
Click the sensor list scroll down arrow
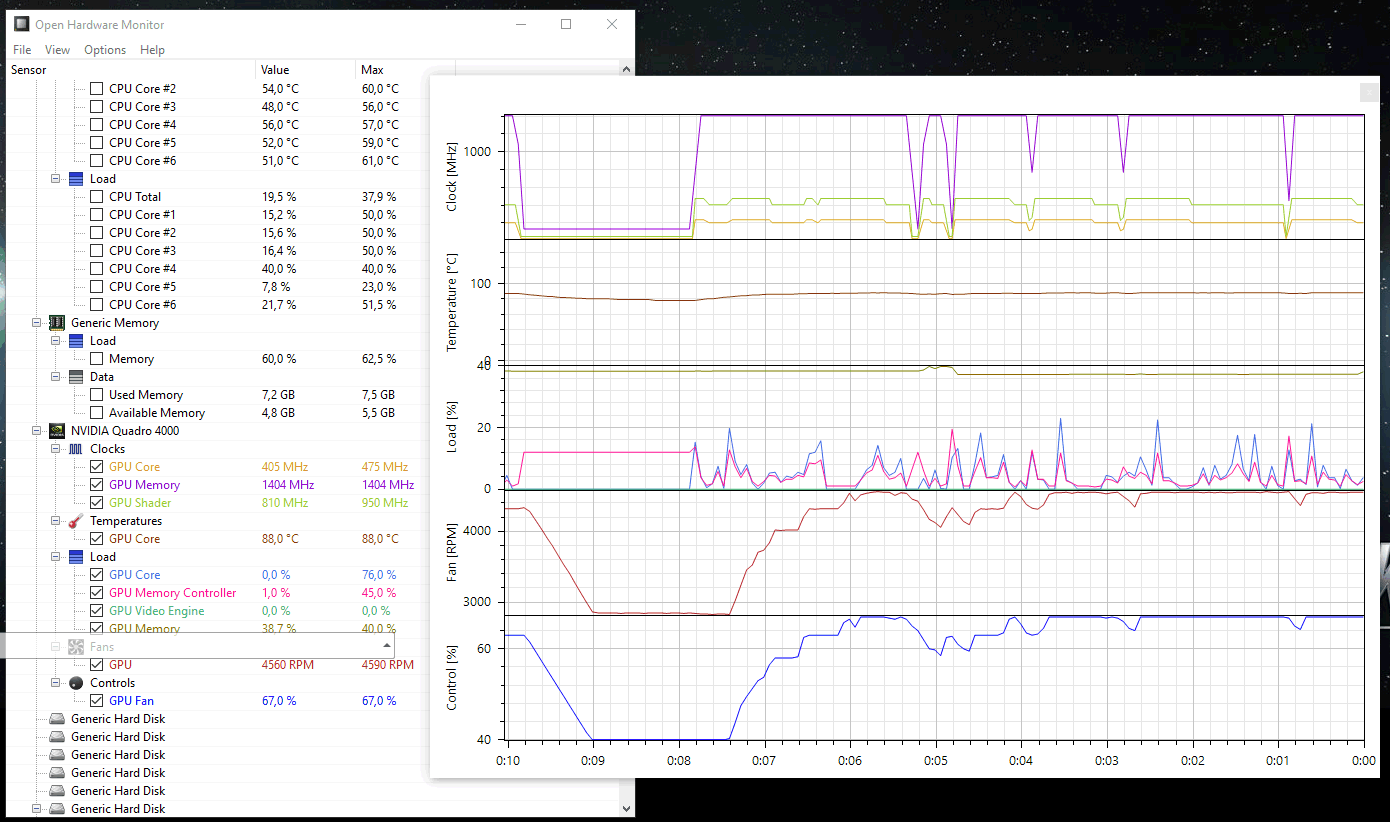click(x=627, y=808)
